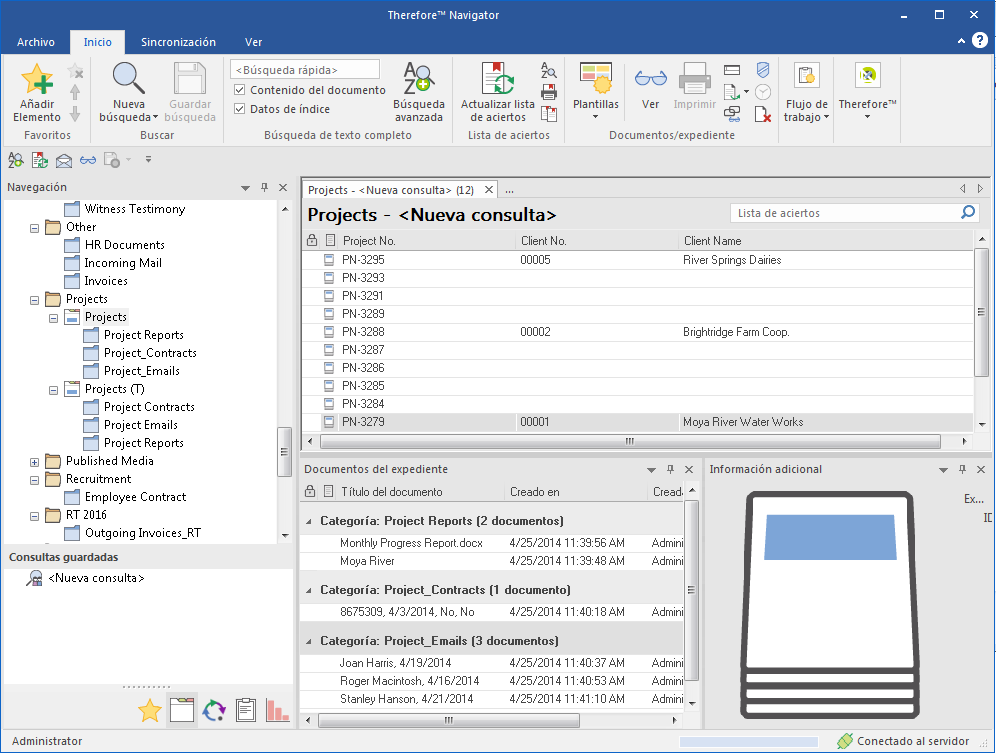Open the export document icon dropdown arrow

(x=746, y=92)
